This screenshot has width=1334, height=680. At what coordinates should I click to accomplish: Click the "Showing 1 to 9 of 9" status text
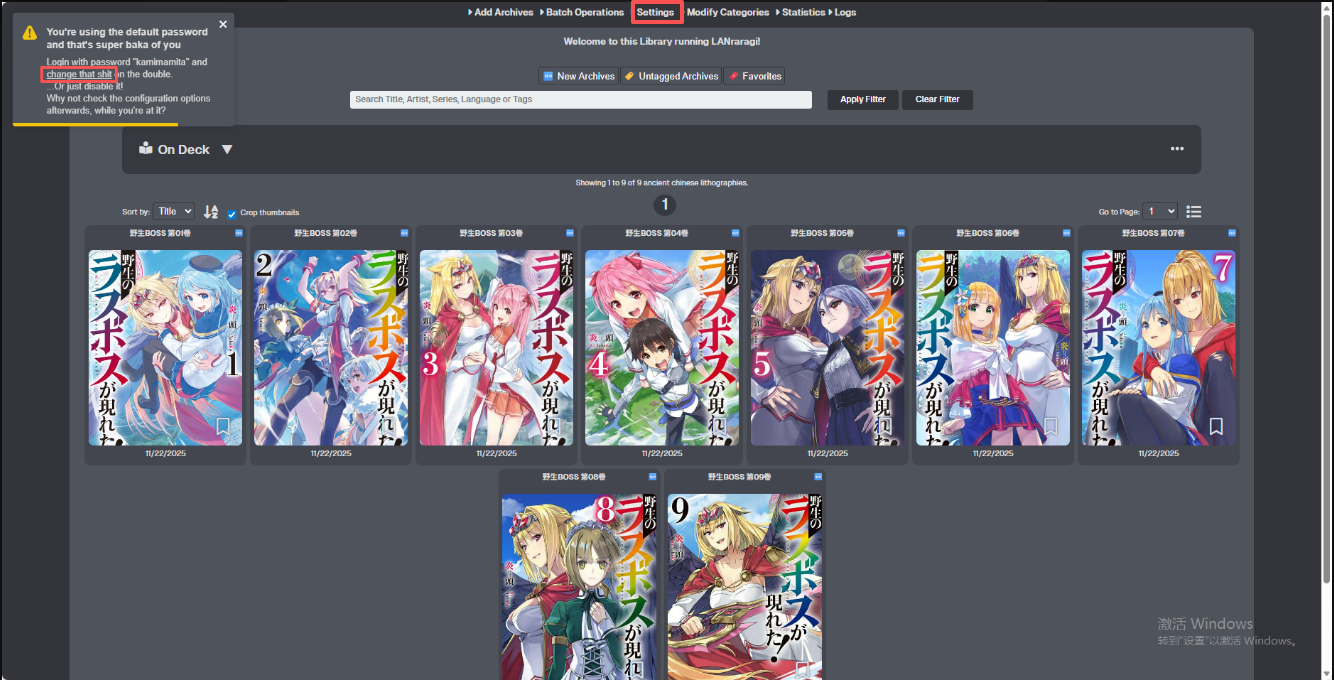(x=662, y=183)
